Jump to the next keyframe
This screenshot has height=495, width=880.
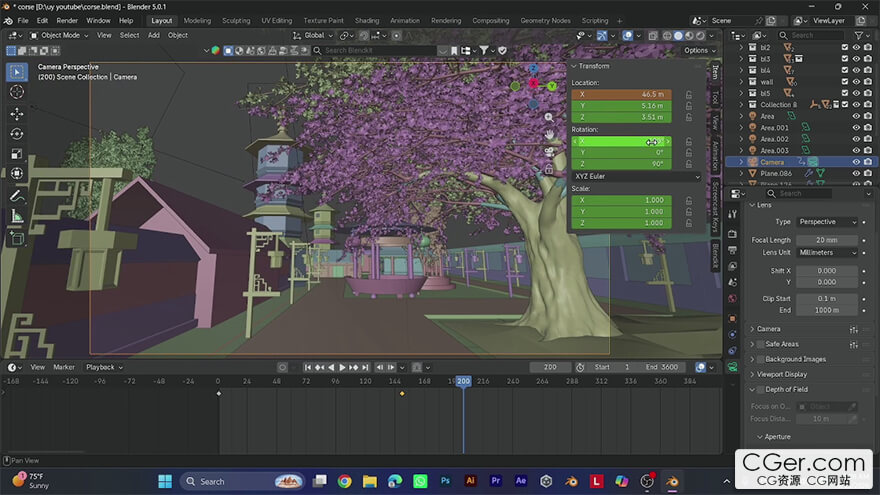coord(354,367)
